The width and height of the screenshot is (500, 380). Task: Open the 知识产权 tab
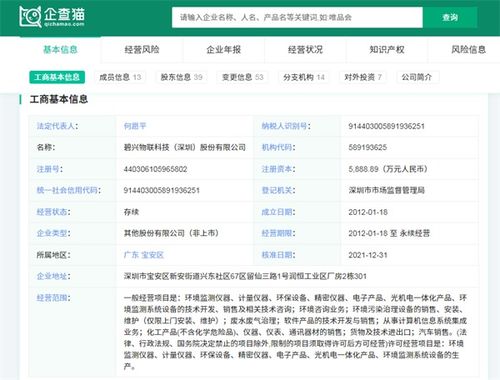387,50
